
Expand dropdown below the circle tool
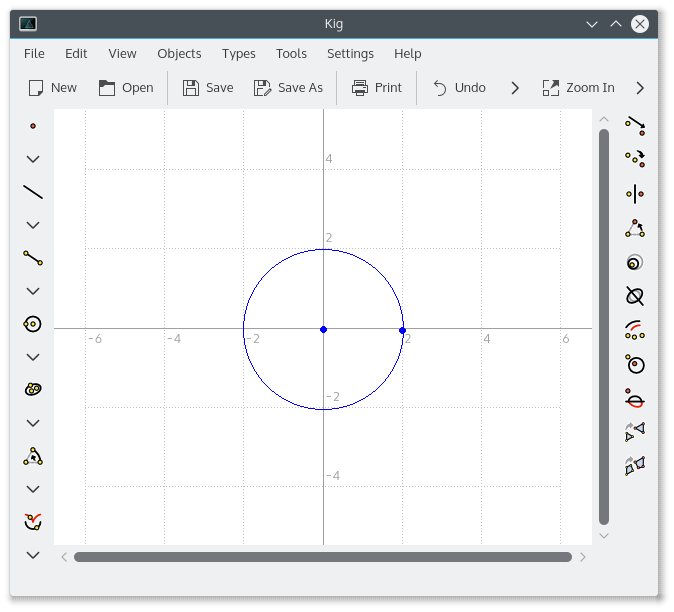pos(33,357)
